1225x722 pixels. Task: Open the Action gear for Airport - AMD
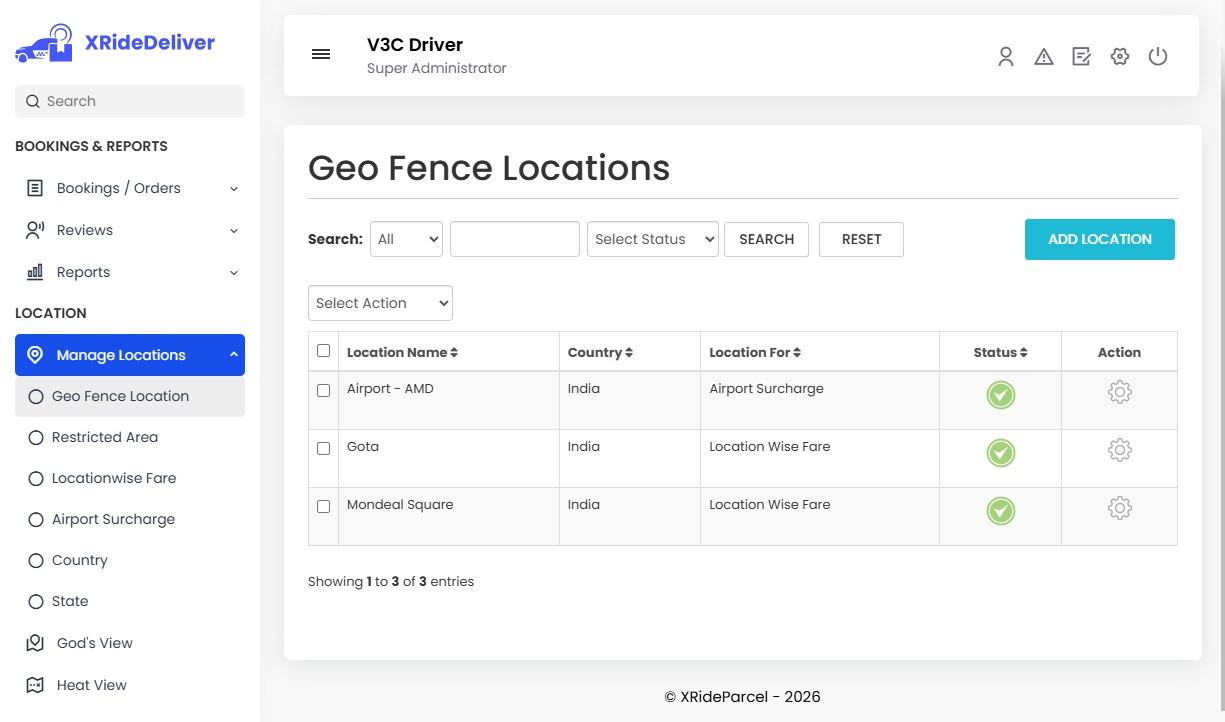tap(1119, 393)
